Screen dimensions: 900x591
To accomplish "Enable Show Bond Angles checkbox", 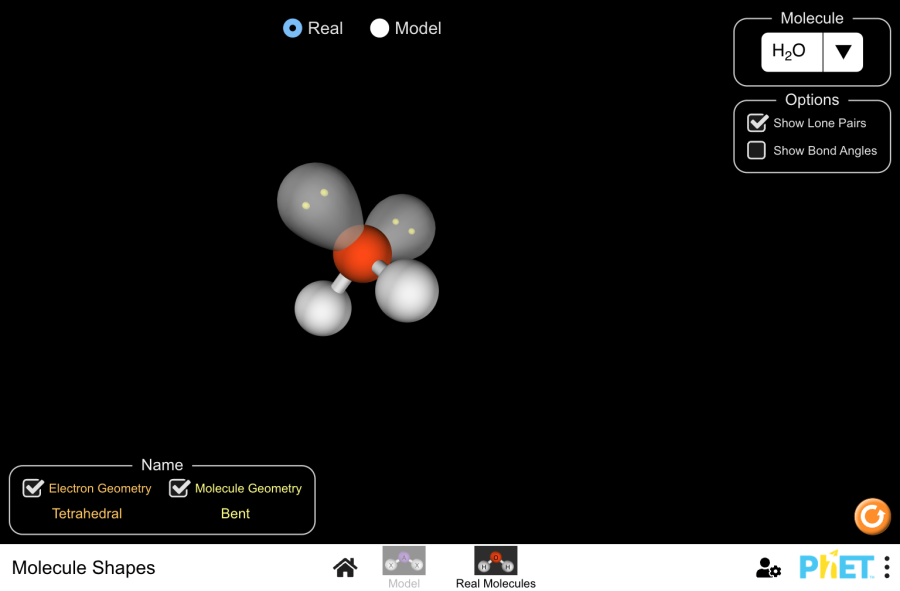I will 757,150.
